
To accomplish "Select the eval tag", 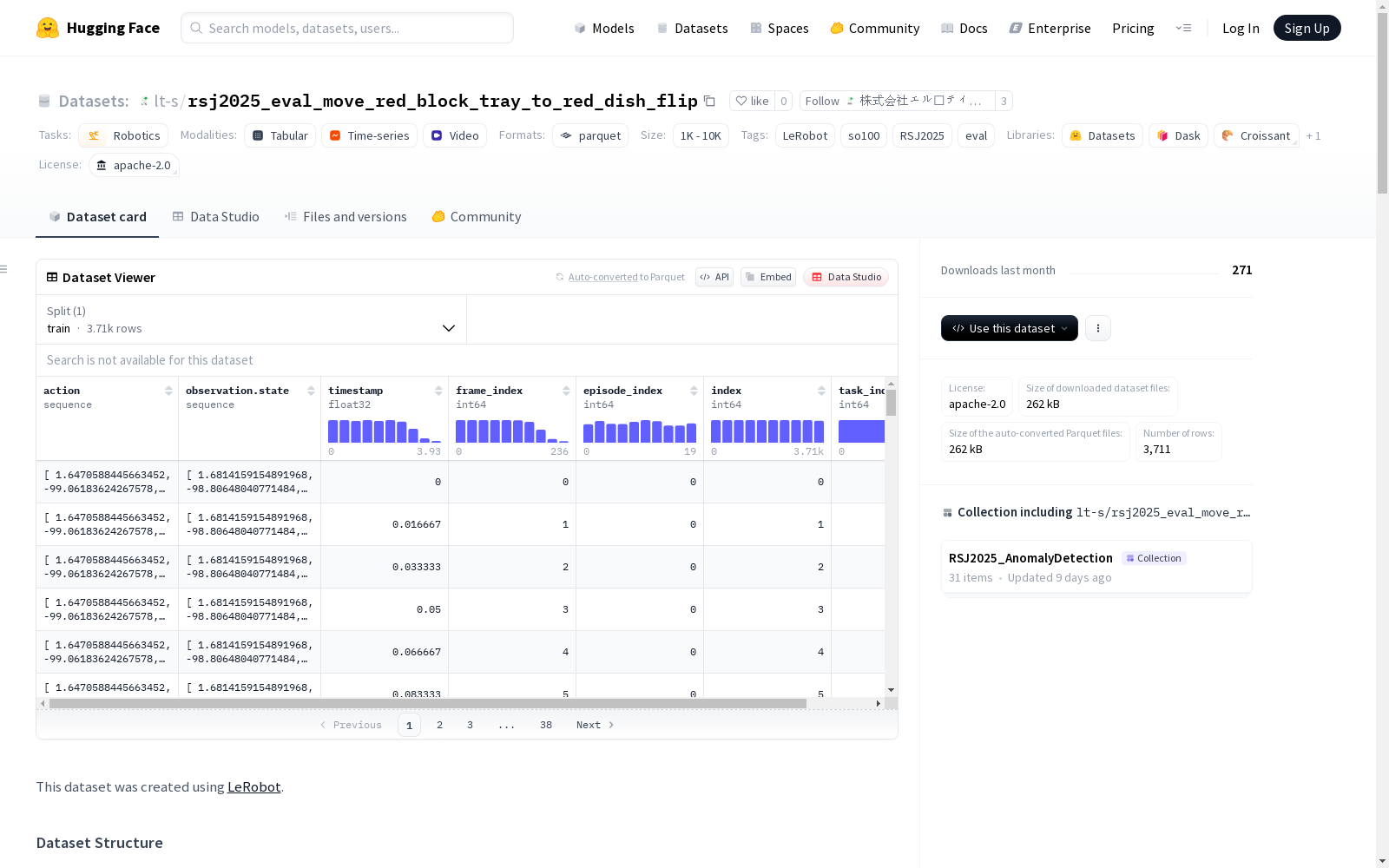I will coord(976,135).
